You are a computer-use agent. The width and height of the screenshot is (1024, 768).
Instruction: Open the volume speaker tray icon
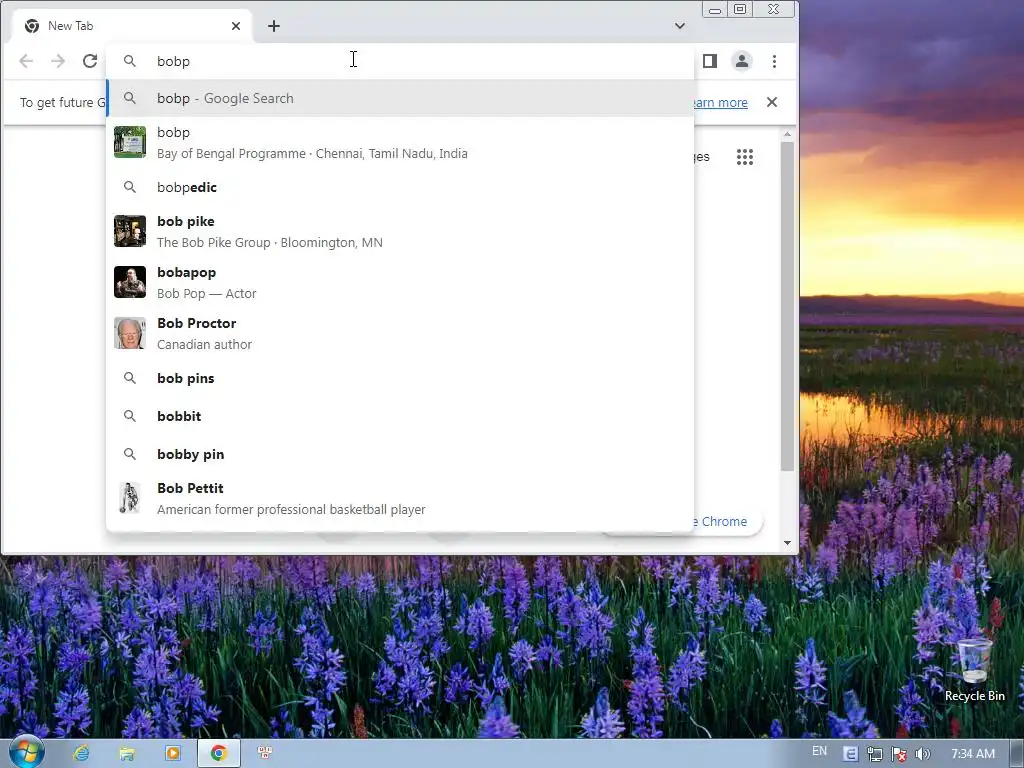[922, 754]
